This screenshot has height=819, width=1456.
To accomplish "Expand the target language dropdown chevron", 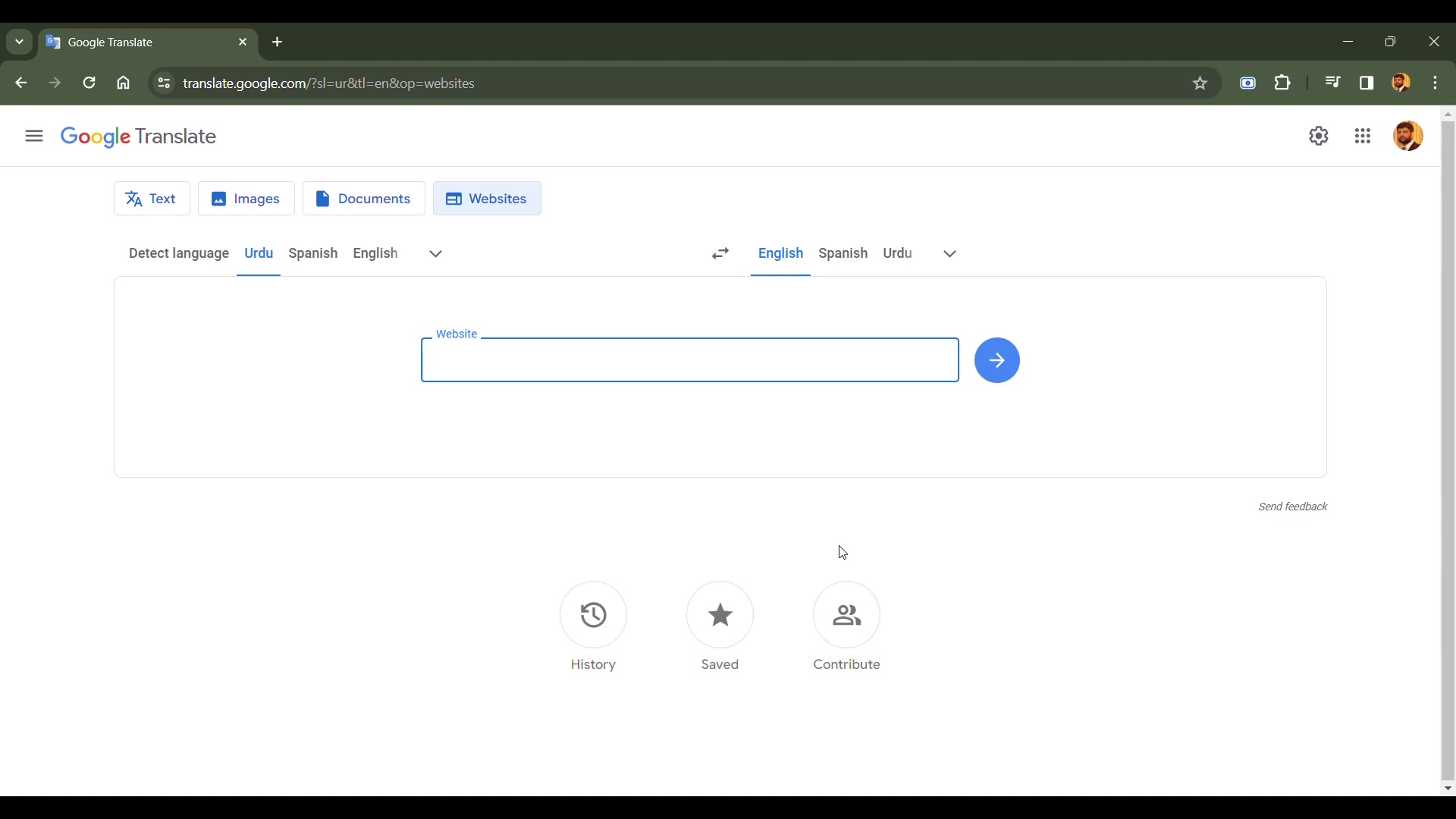I will (x=949, y=253).
